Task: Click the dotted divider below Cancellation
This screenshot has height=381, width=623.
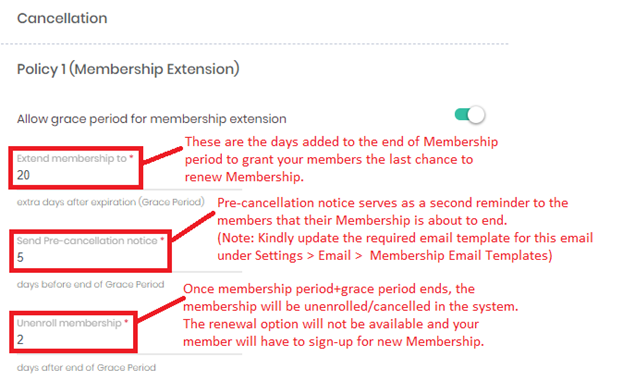Action: click(255, 44)
